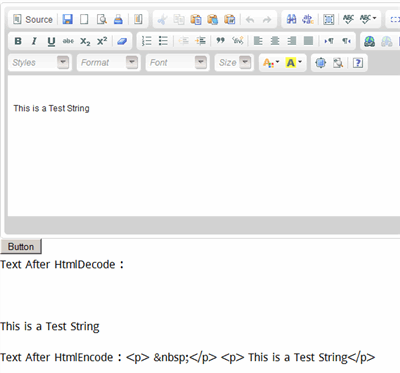Toggle Bold formatting
The width and height of the screenshot is (400, 373).
click(18, 41)
